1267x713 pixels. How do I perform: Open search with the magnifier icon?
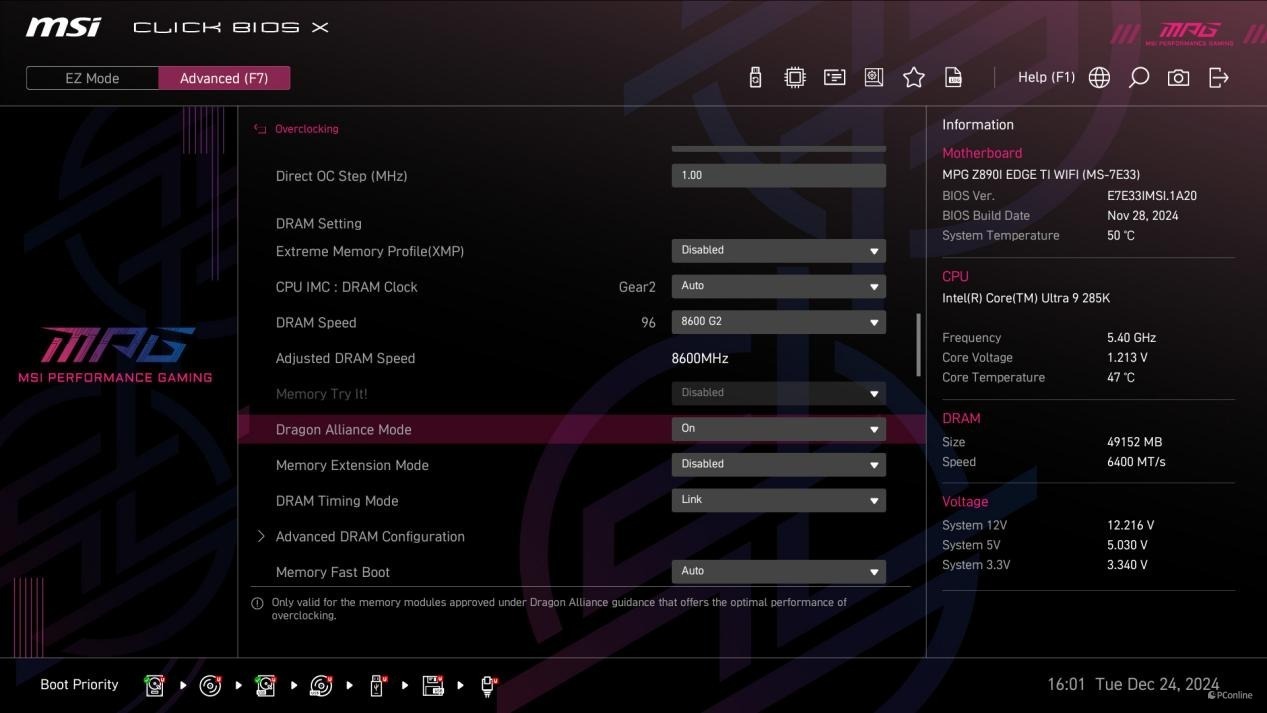pos(1139,77)
